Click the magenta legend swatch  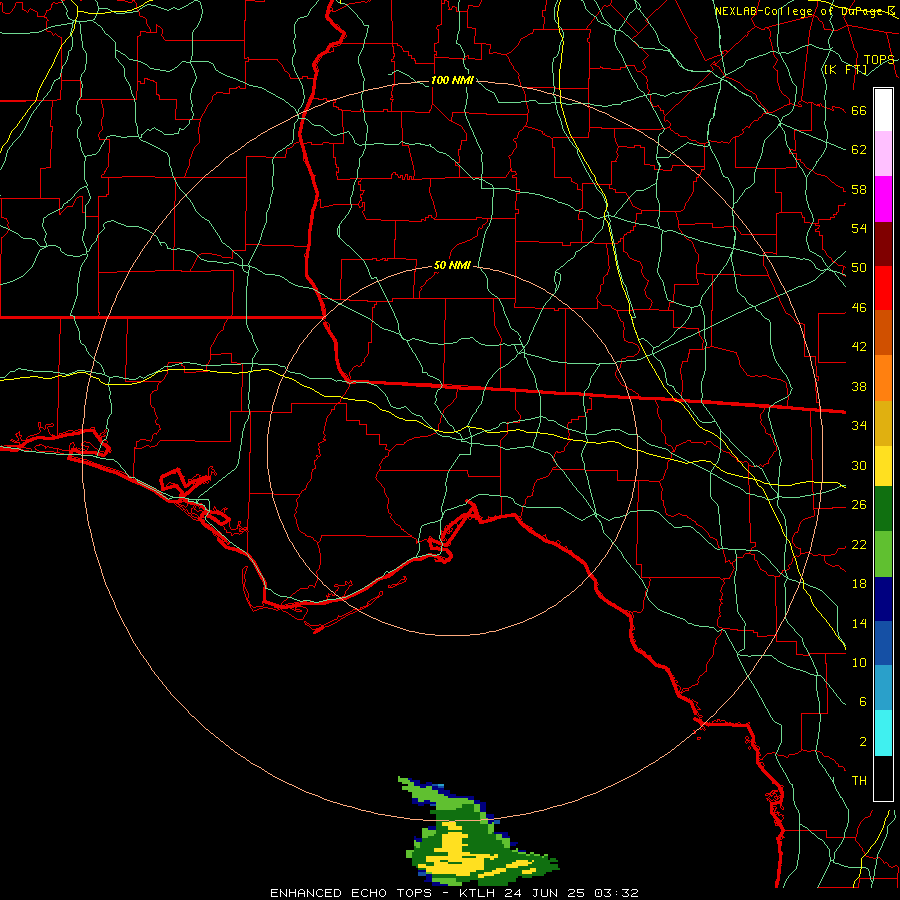[883, 199]
